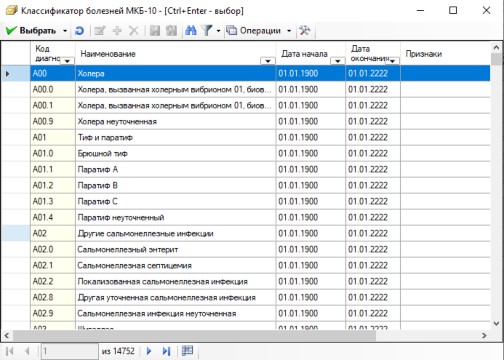This screenshot has width=504, height=360.
Task: Click the horizontal scrollbar thumb
Action: (x=194, y=336)
